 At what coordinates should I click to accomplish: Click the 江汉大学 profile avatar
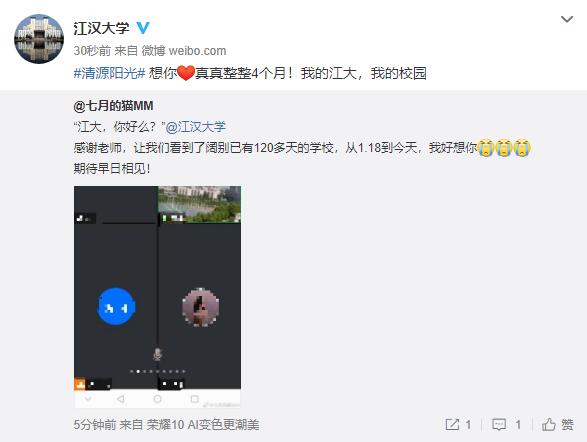point(39,39)
